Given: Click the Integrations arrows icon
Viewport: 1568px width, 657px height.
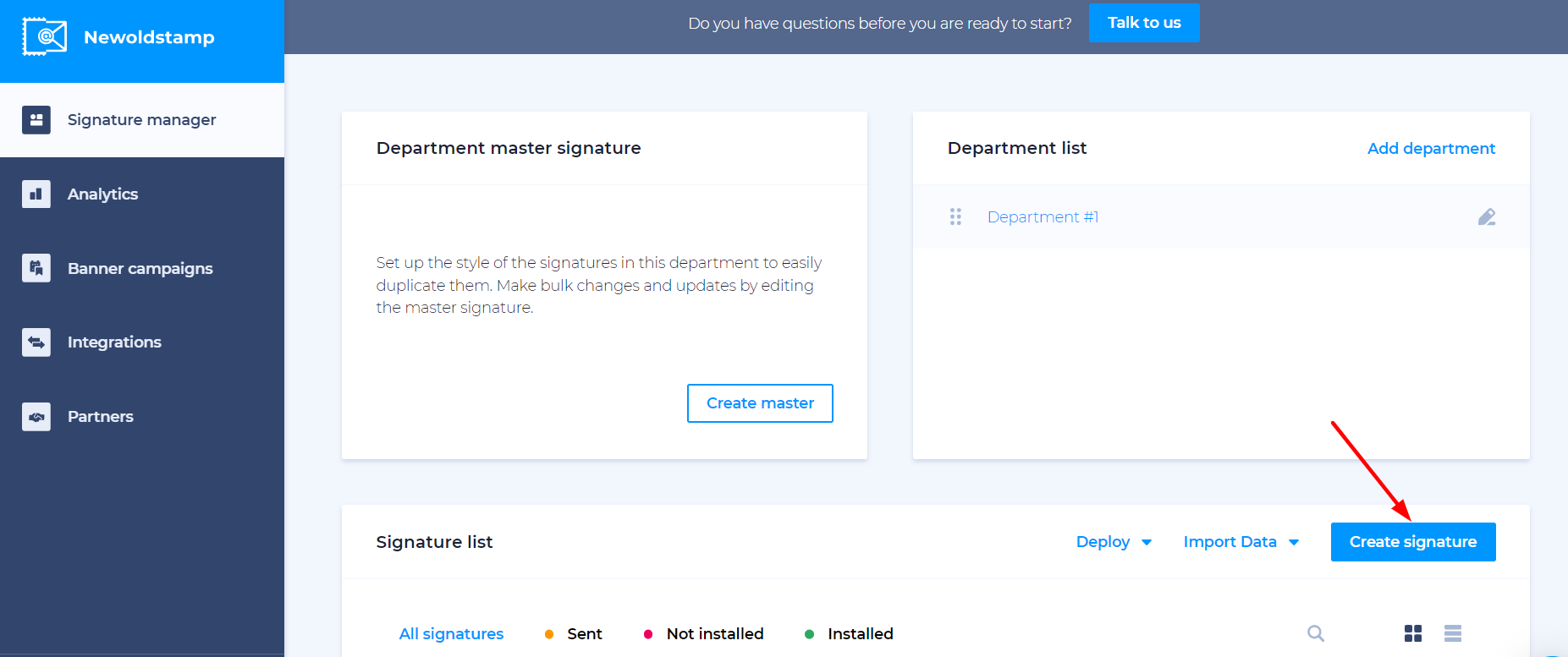Looking at the screenshot, I should [x=36, y=342].
